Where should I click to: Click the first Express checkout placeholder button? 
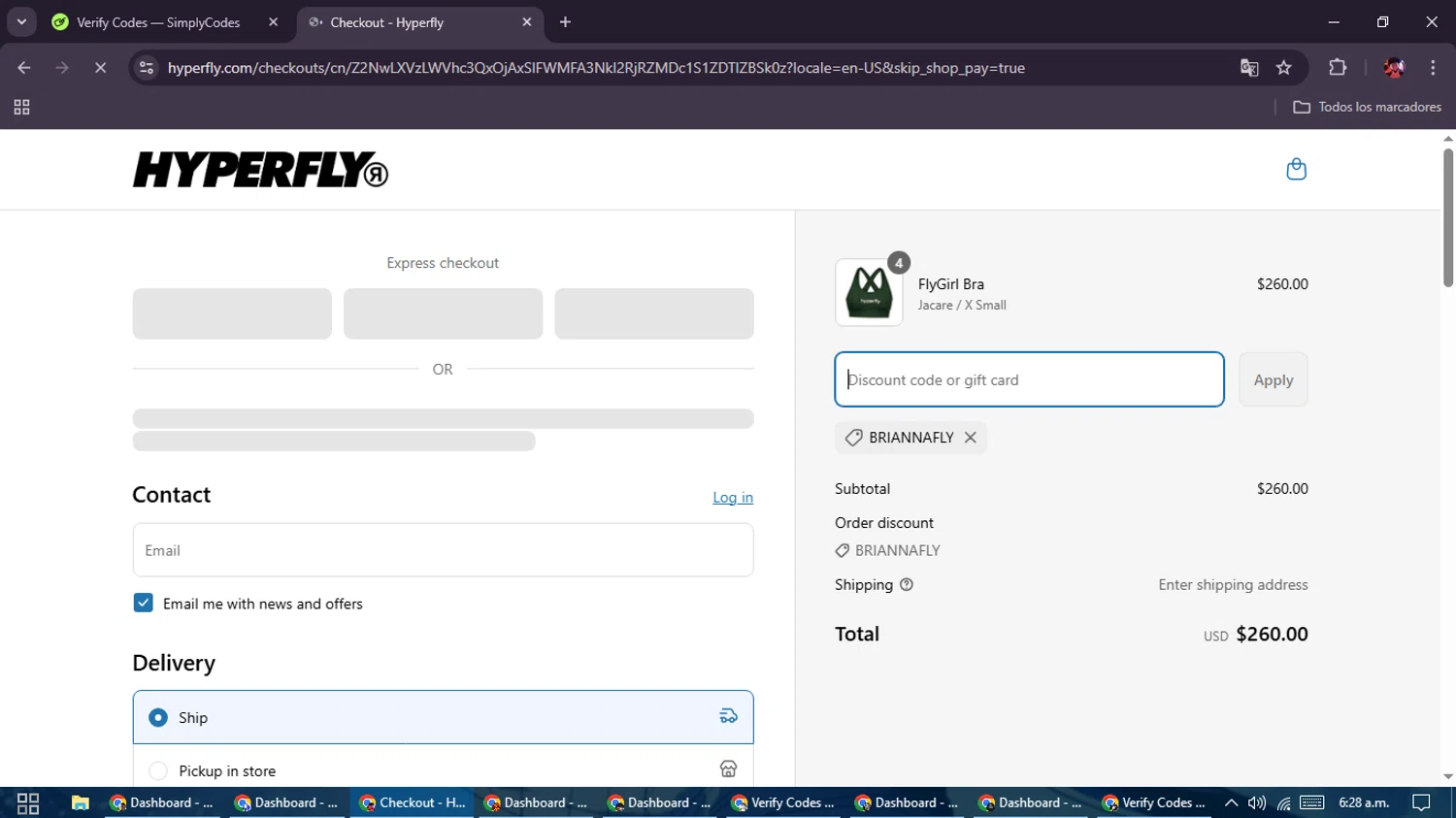(x=232, y=313)
